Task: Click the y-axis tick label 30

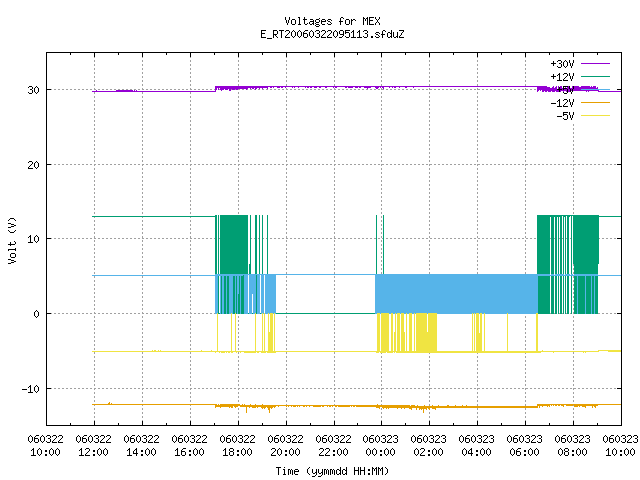Action: pyautogui.click(x=33, y=90)
